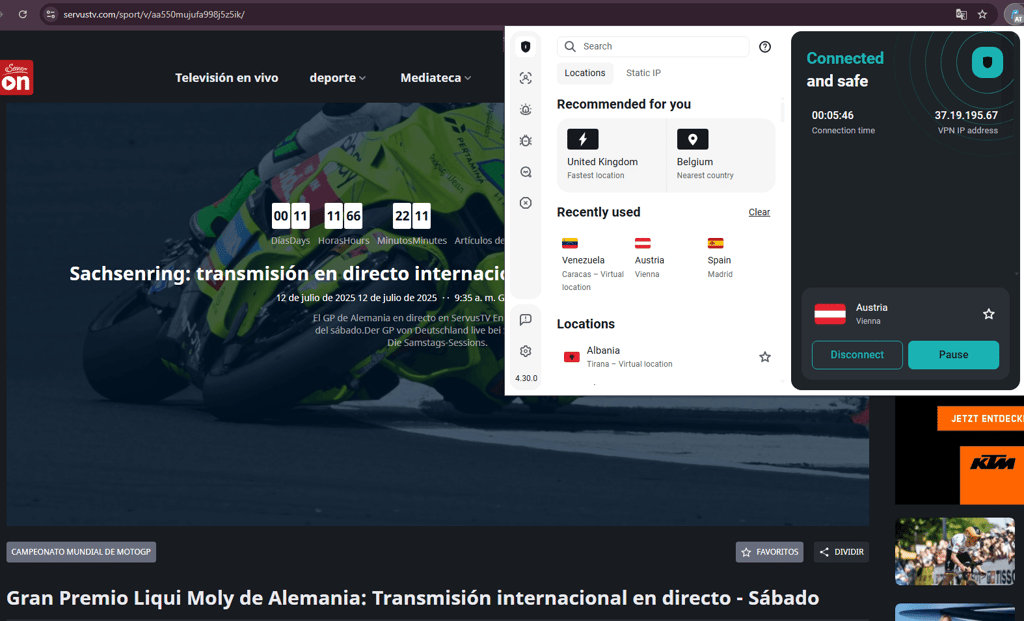Favorite Albania location with the star
1024x621 pixels.
click(765, 357)
